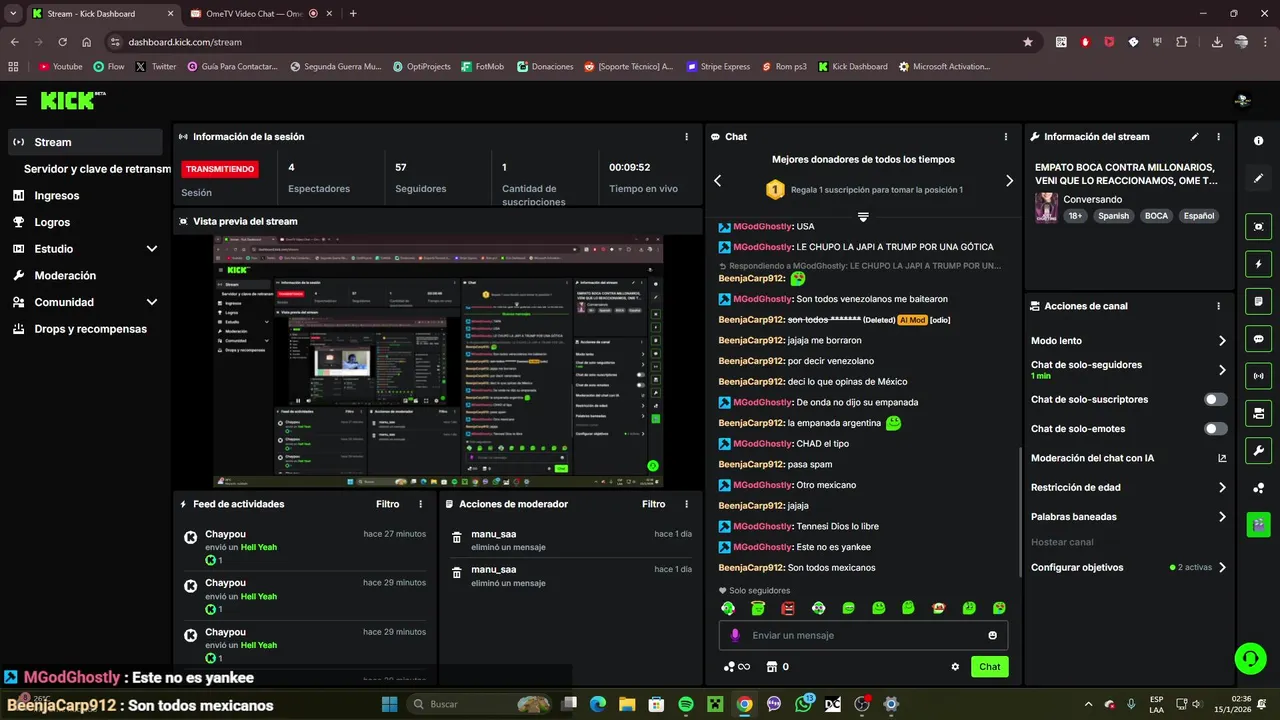Click the green support headset button
This screenshot has width=1280, height=720.
1249,658
